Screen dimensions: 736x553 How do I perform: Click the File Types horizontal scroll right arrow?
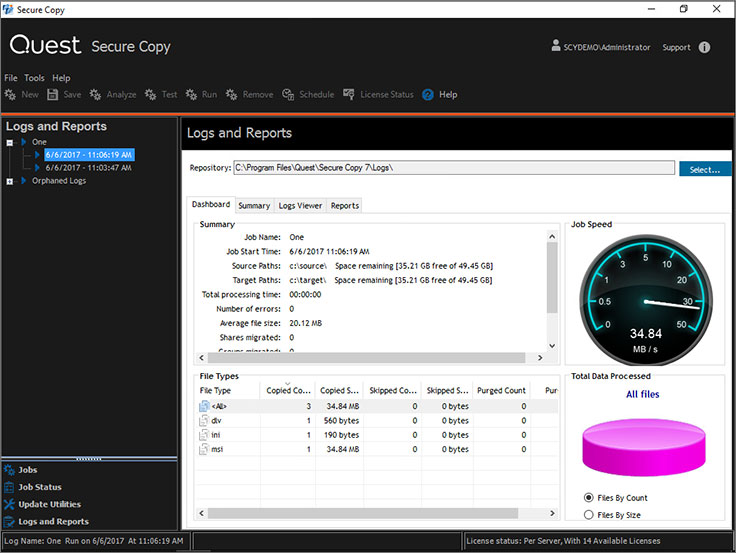tap(552, 513)
